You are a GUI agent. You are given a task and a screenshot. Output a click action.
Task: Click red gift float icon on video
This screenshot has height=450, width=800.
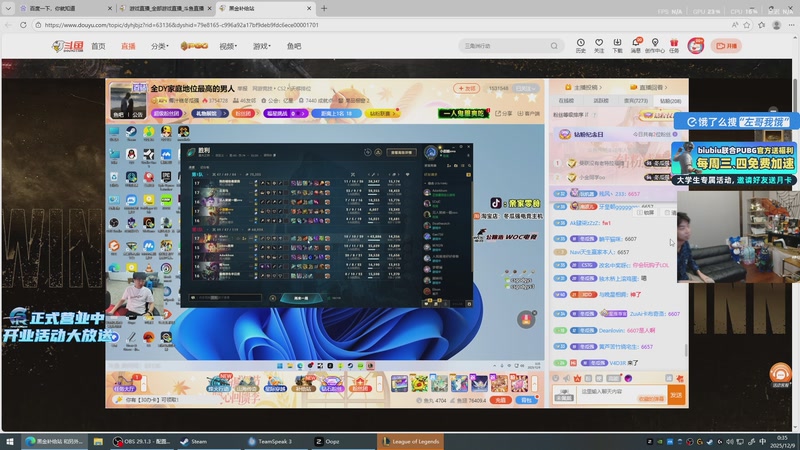[x=526, y=319]
